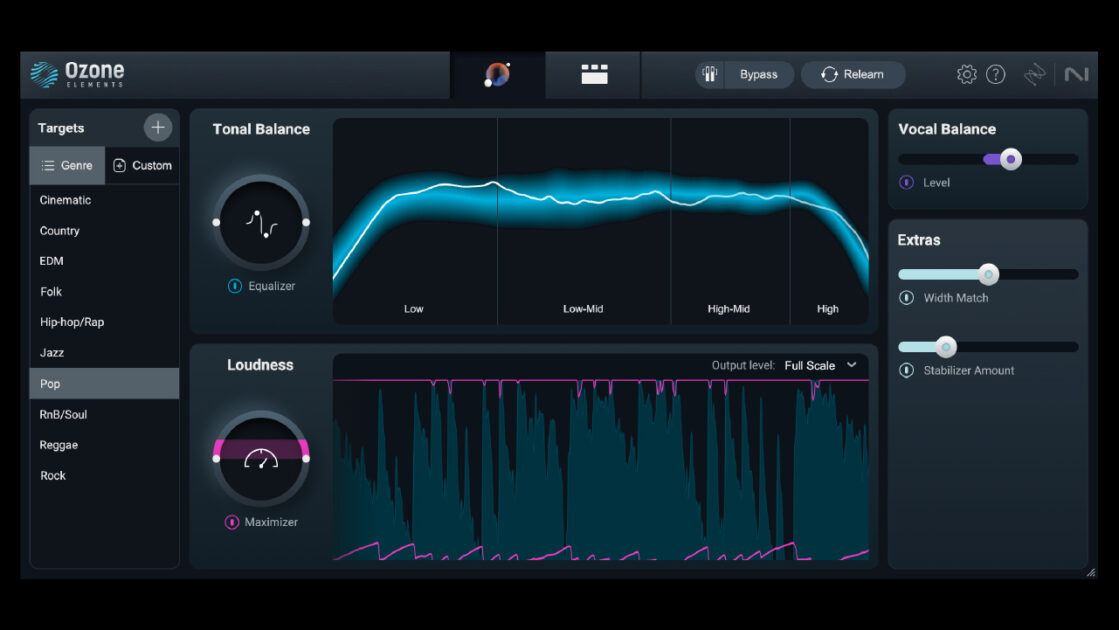Select the Cinematic genre target
The height and width of the screenshot is (630, 1119).
click(104, 200)
